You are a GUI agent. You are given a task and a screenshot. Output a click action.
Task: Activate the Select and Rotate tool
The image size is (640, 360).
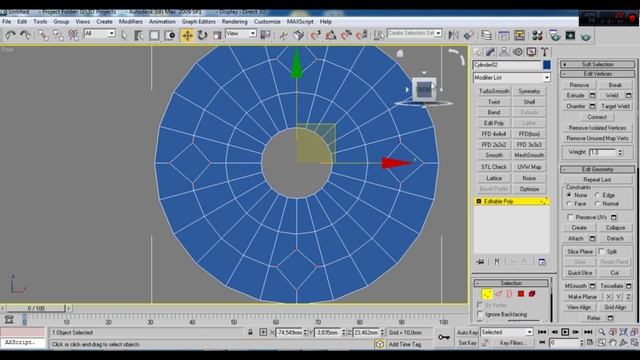202,36
